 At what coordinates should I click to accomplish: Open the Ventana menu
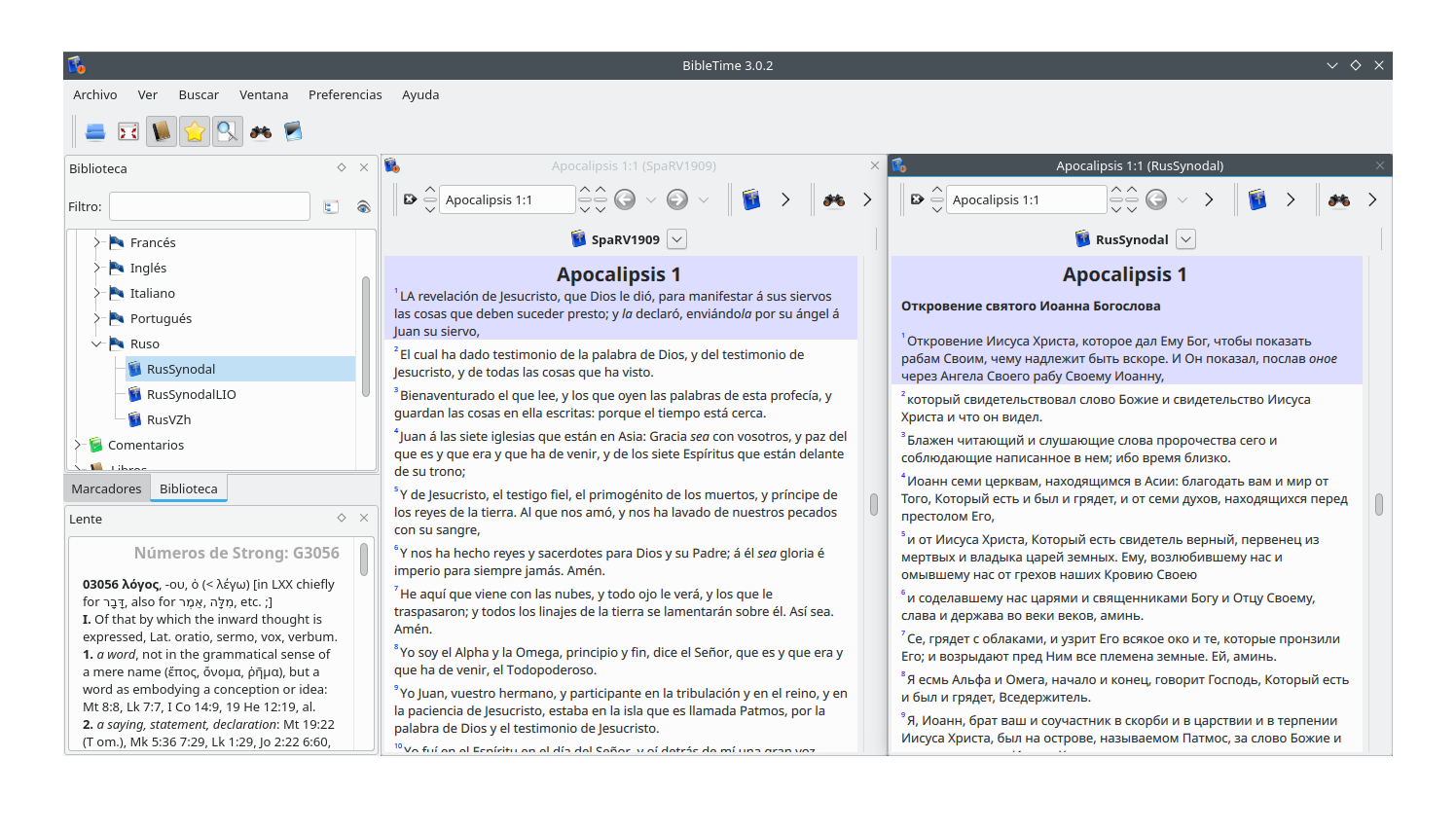(264, 94)
